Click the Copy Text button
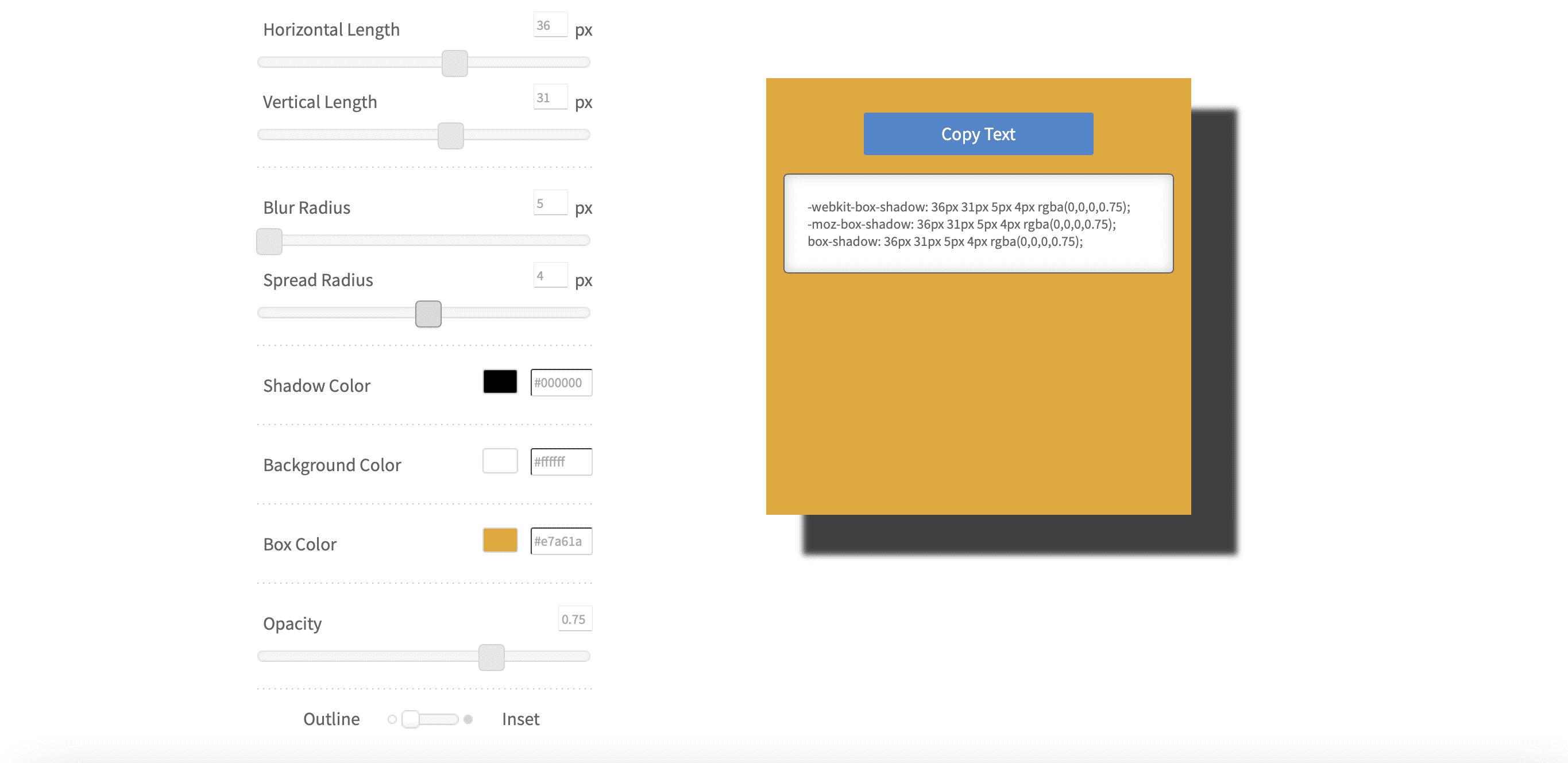This screenshot has width=1568, height=763. [x=978, y=134]
